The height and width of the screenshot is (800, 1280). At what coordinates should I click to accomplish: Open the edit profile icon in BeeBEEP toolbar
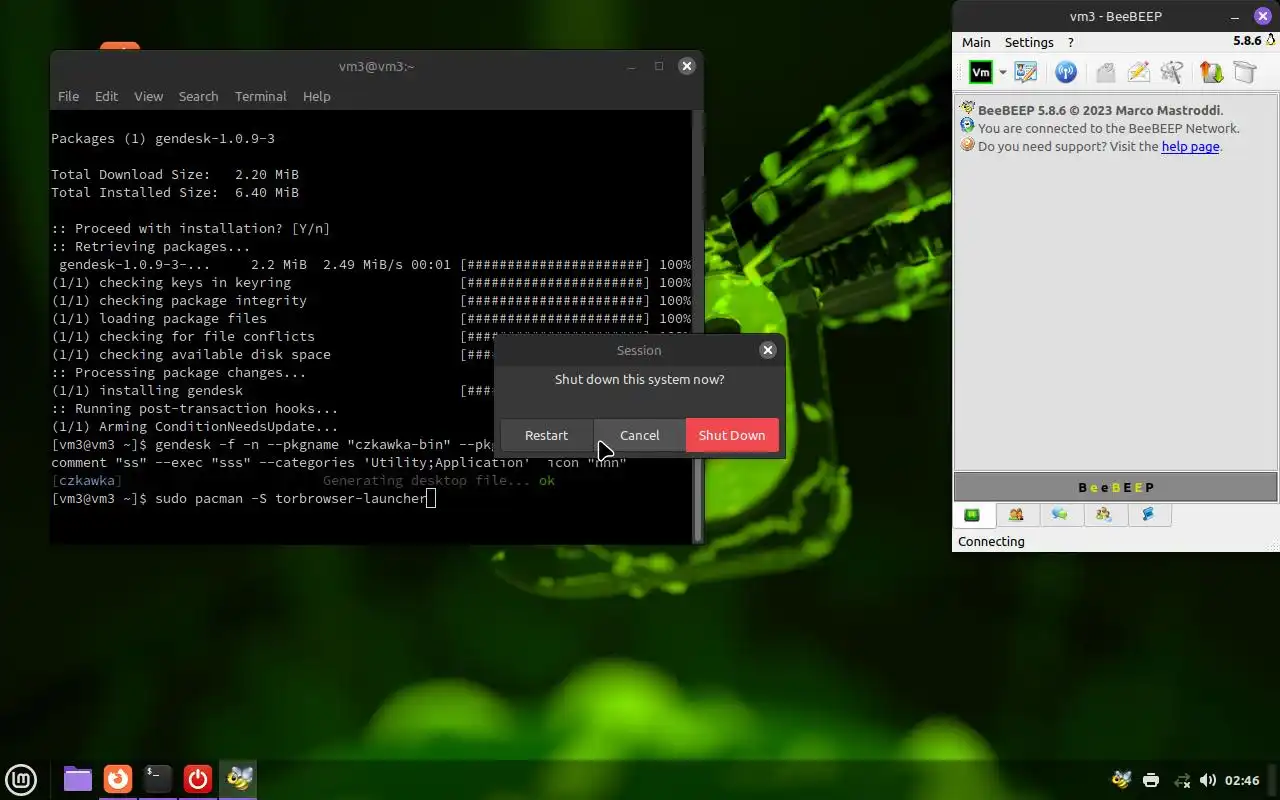point(1026,72)
